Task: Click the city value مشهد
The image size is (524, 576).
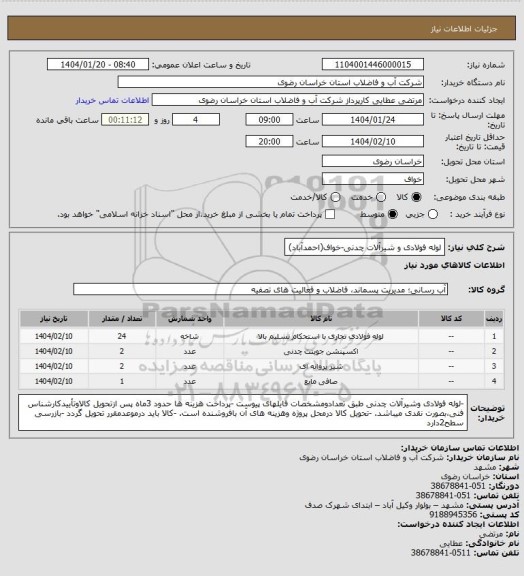Action: click(485, 467)
